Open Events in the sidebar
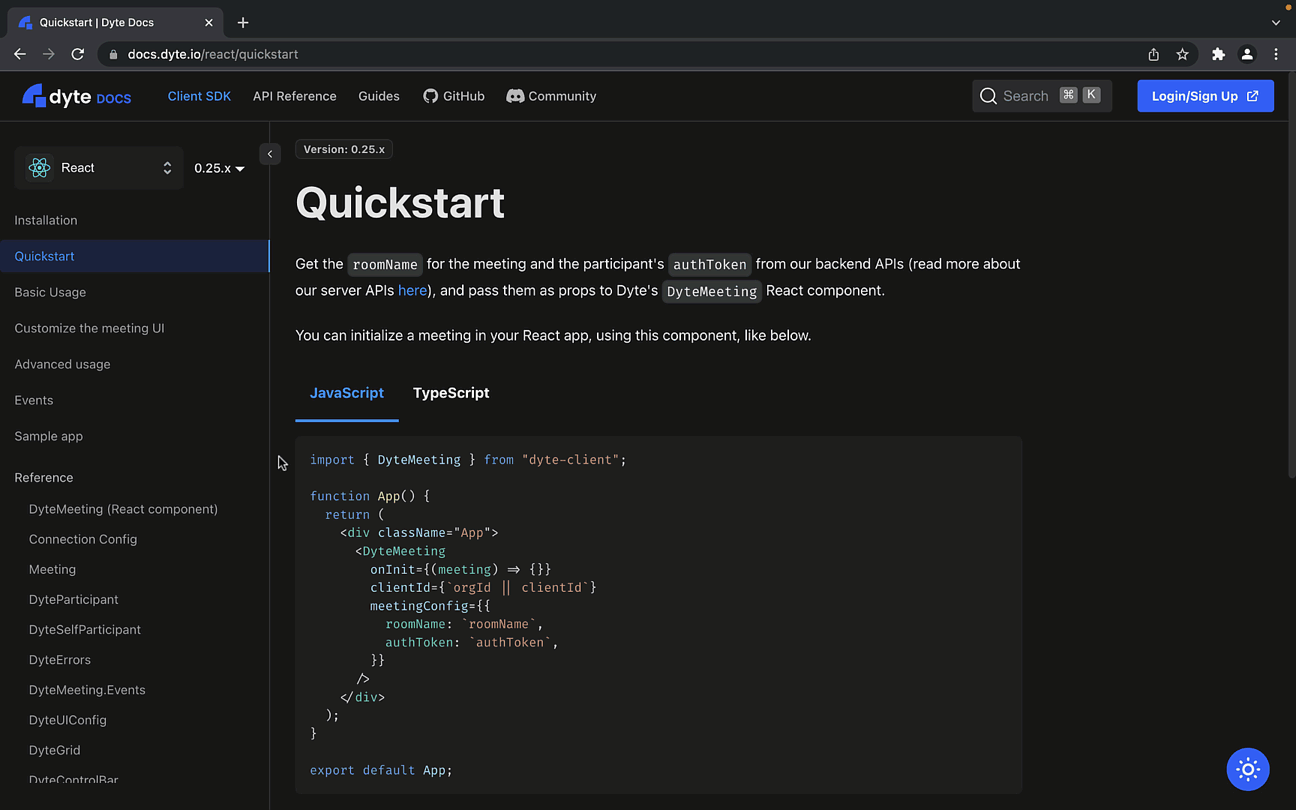 coord(34,400)
